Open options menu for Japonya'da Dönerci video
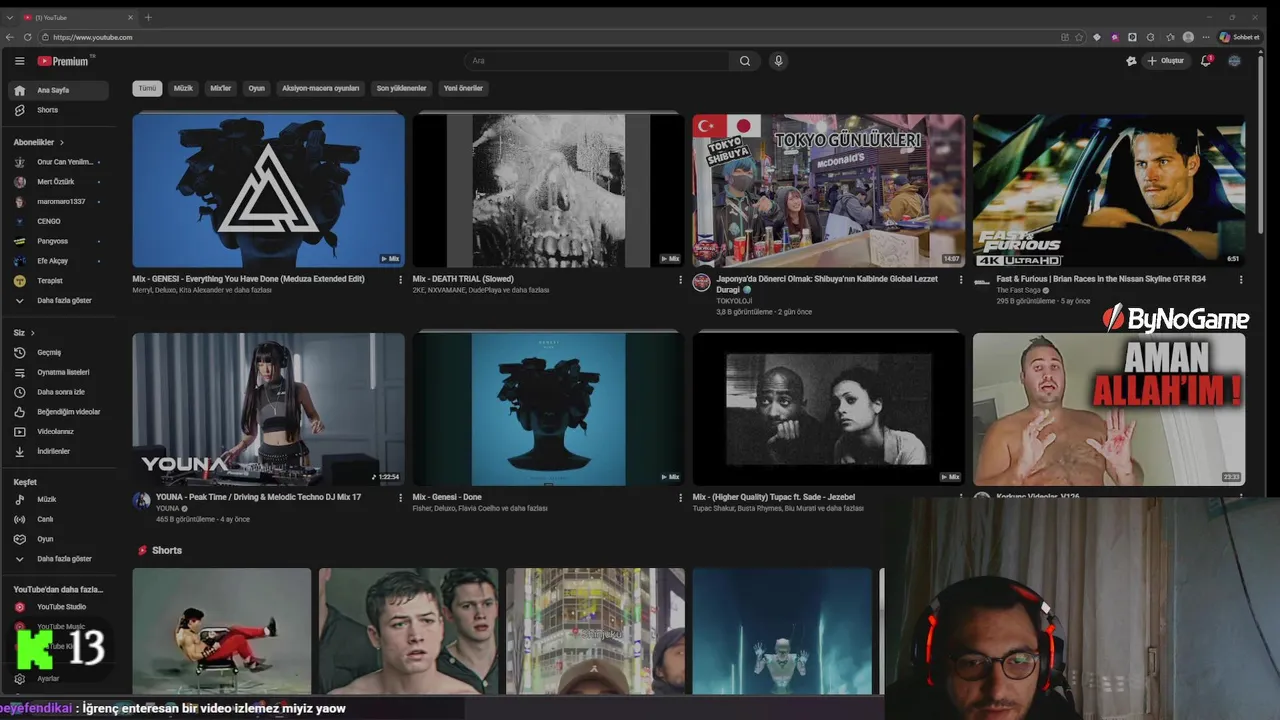The width and height of the screenshot is (1280, 720). pyautogui.click(x=960, y=280)
